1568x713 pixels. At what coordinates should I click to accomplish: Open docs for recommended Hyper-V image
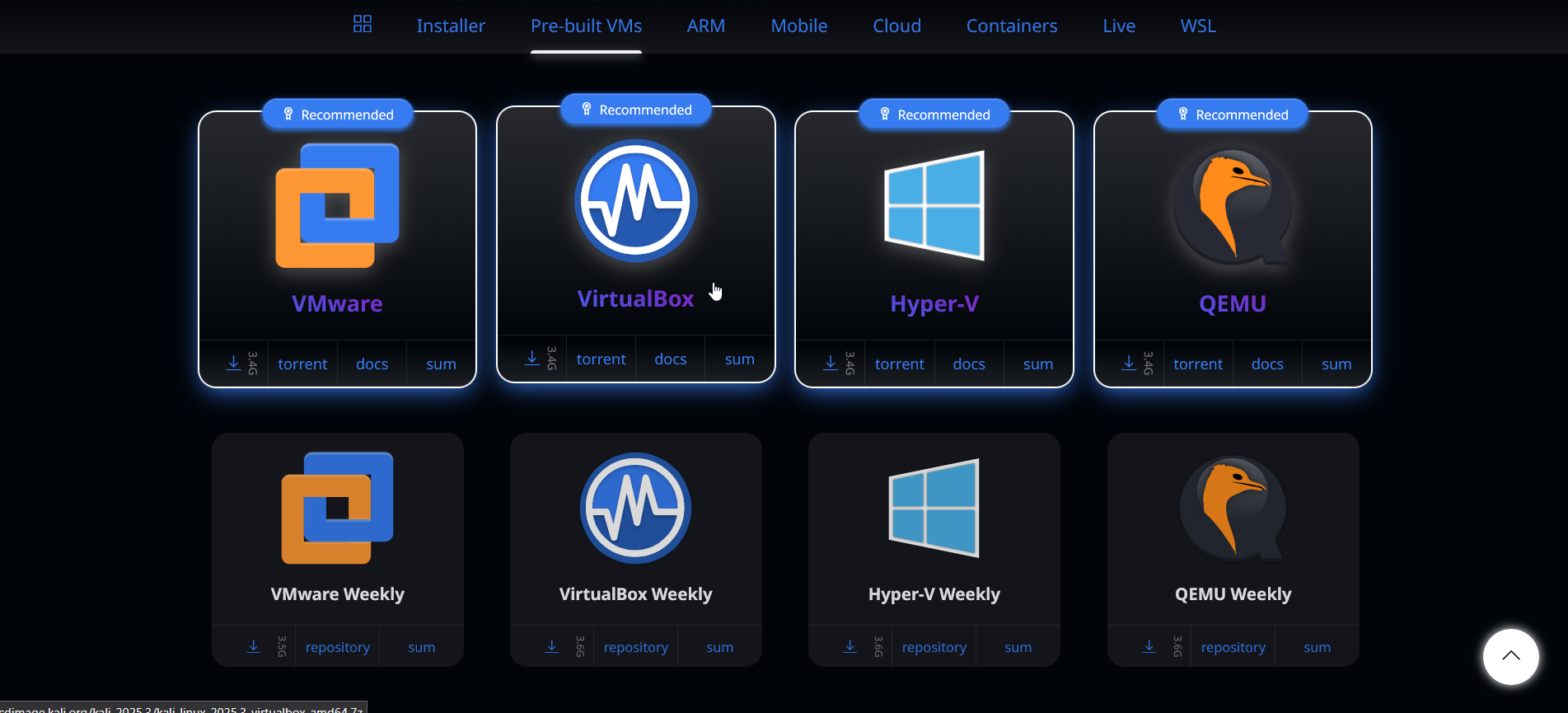point(968,364)
